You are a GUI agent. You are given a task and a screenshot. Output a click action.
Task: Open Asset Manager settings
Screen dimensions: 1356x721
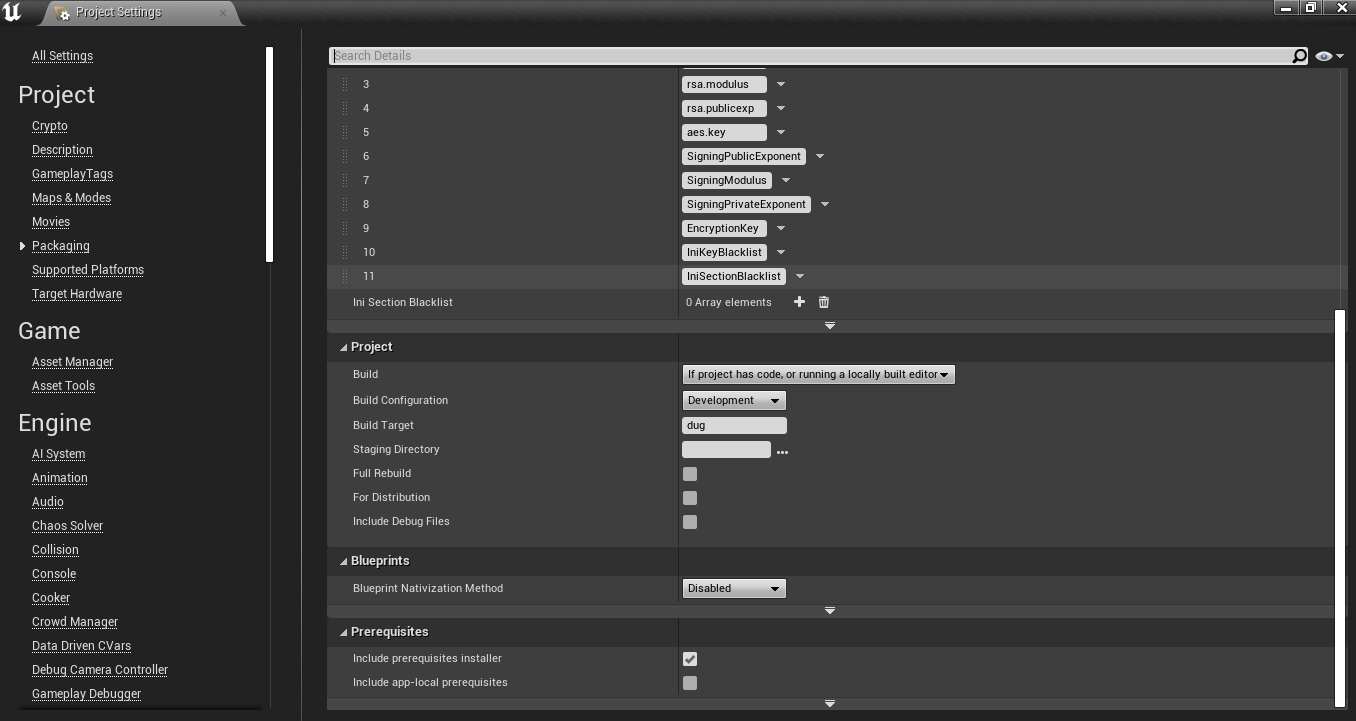72,362
